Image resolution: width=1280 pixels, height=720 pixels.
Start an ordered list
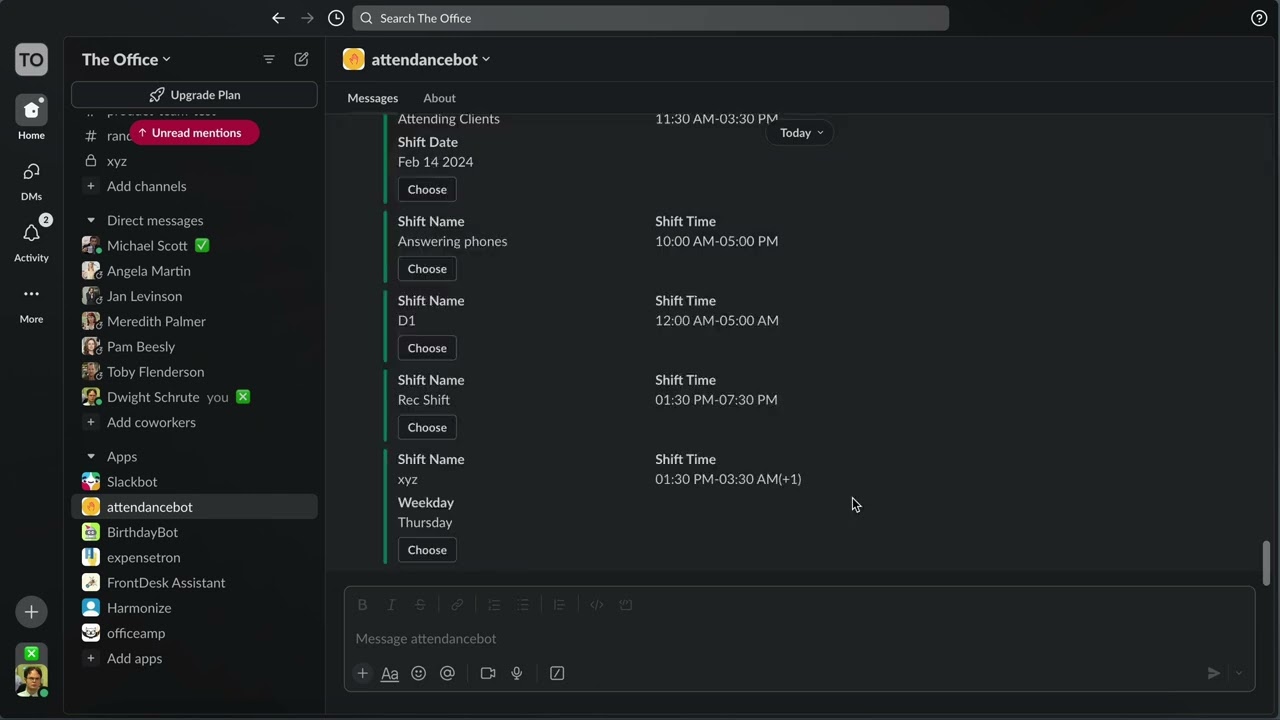coord(494,604)
